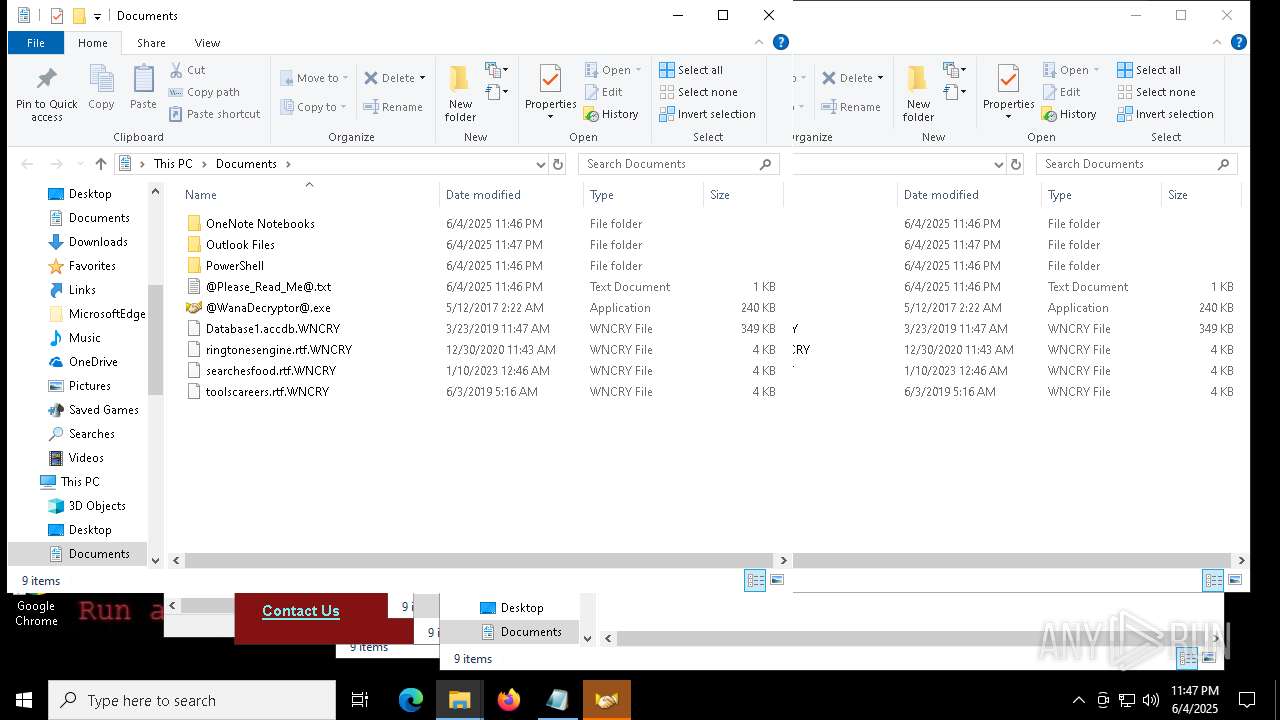Image resolution: width=1280 pixels, height=720 pixels.
Task: Open Microsoft Edge from taskbar
Action: click(411, 700)
